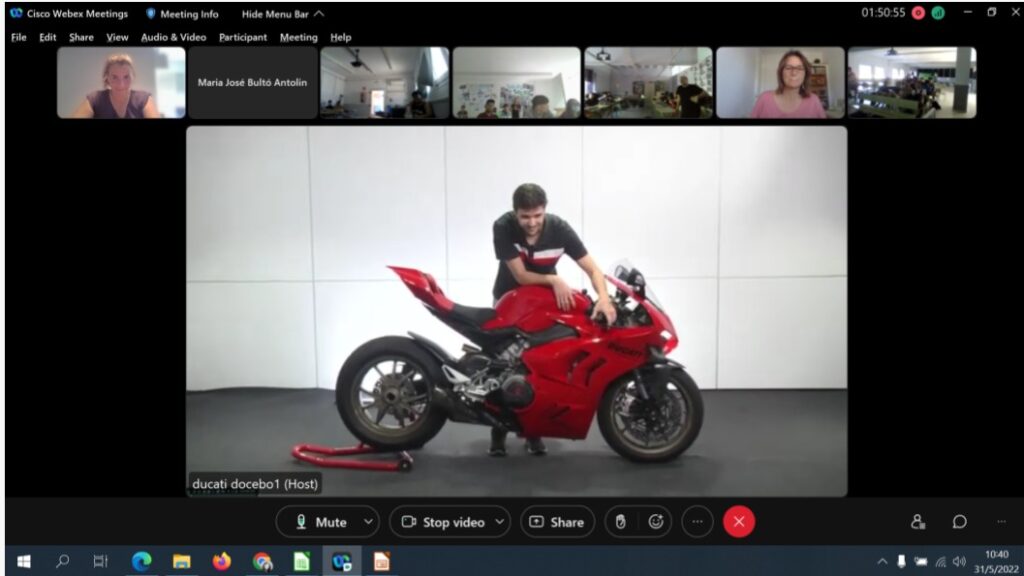Open Task View on taskbar
1024x576 pixels.
tap(100, 561)
